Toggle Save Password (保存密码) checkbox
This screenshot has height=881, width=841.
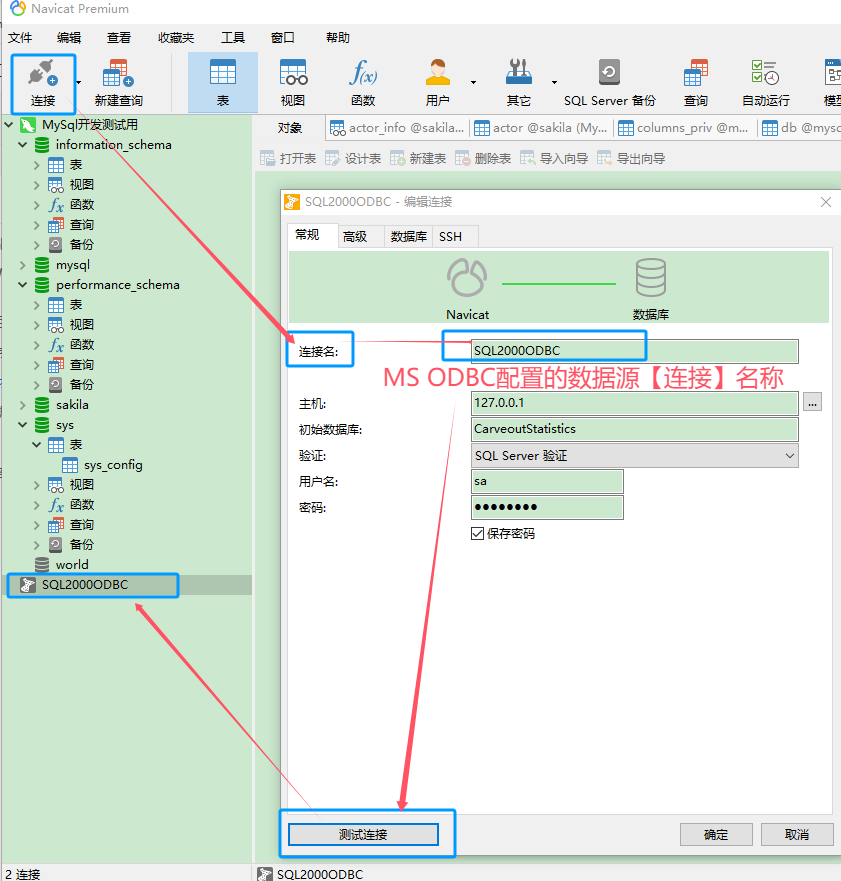[478, 533]
